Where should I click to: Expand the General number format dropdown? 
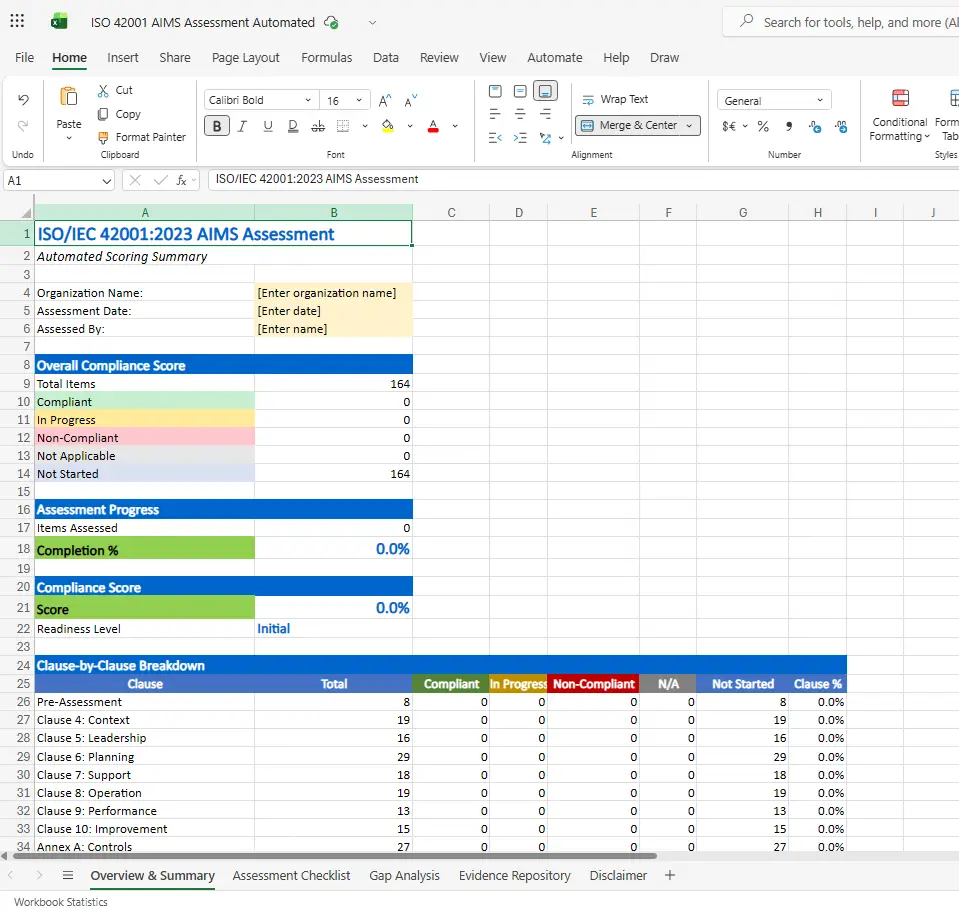click(820, 100)
